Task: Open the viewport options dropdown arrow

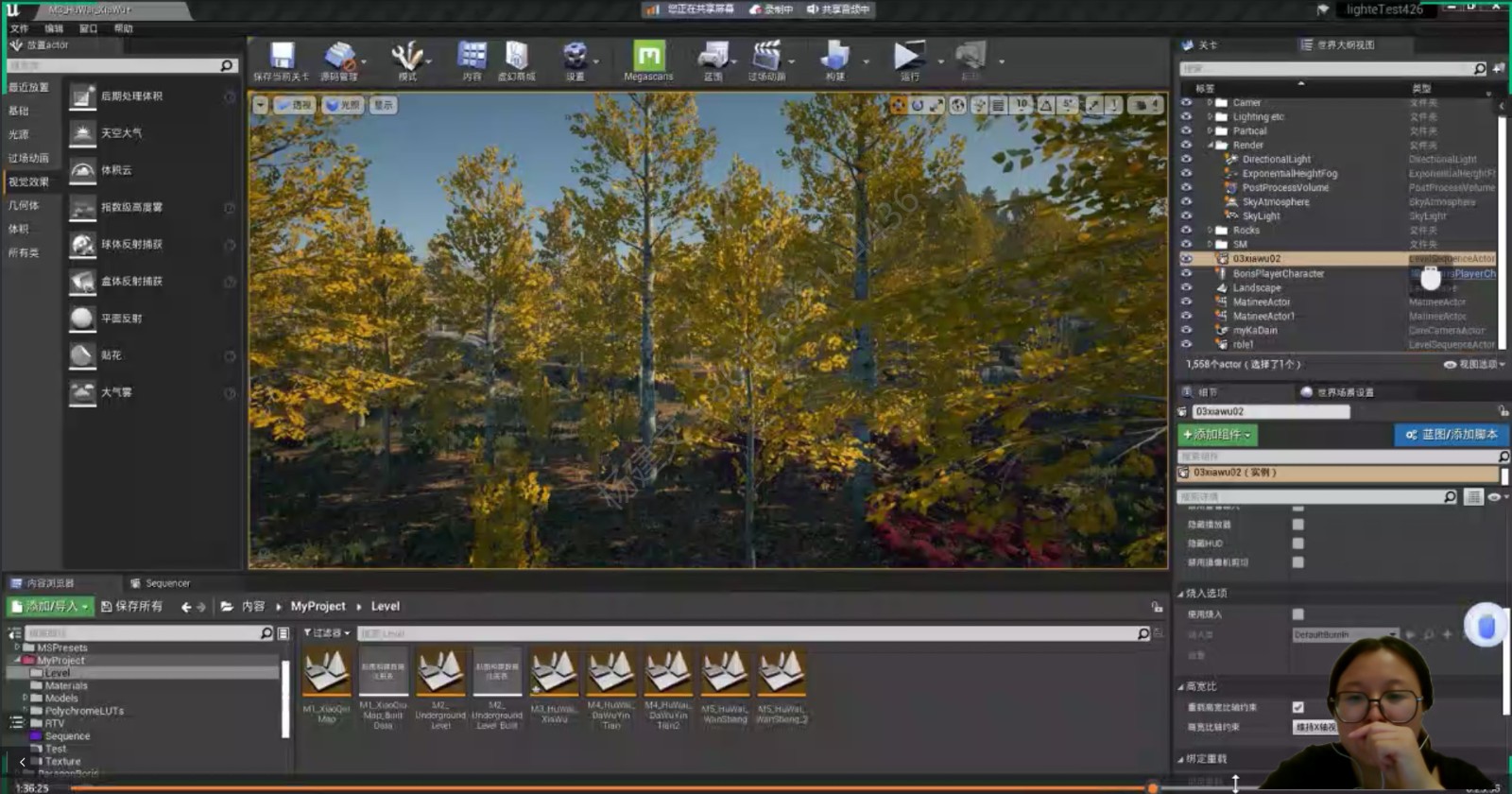Action: pyautogui.click(x=260, y=105)
